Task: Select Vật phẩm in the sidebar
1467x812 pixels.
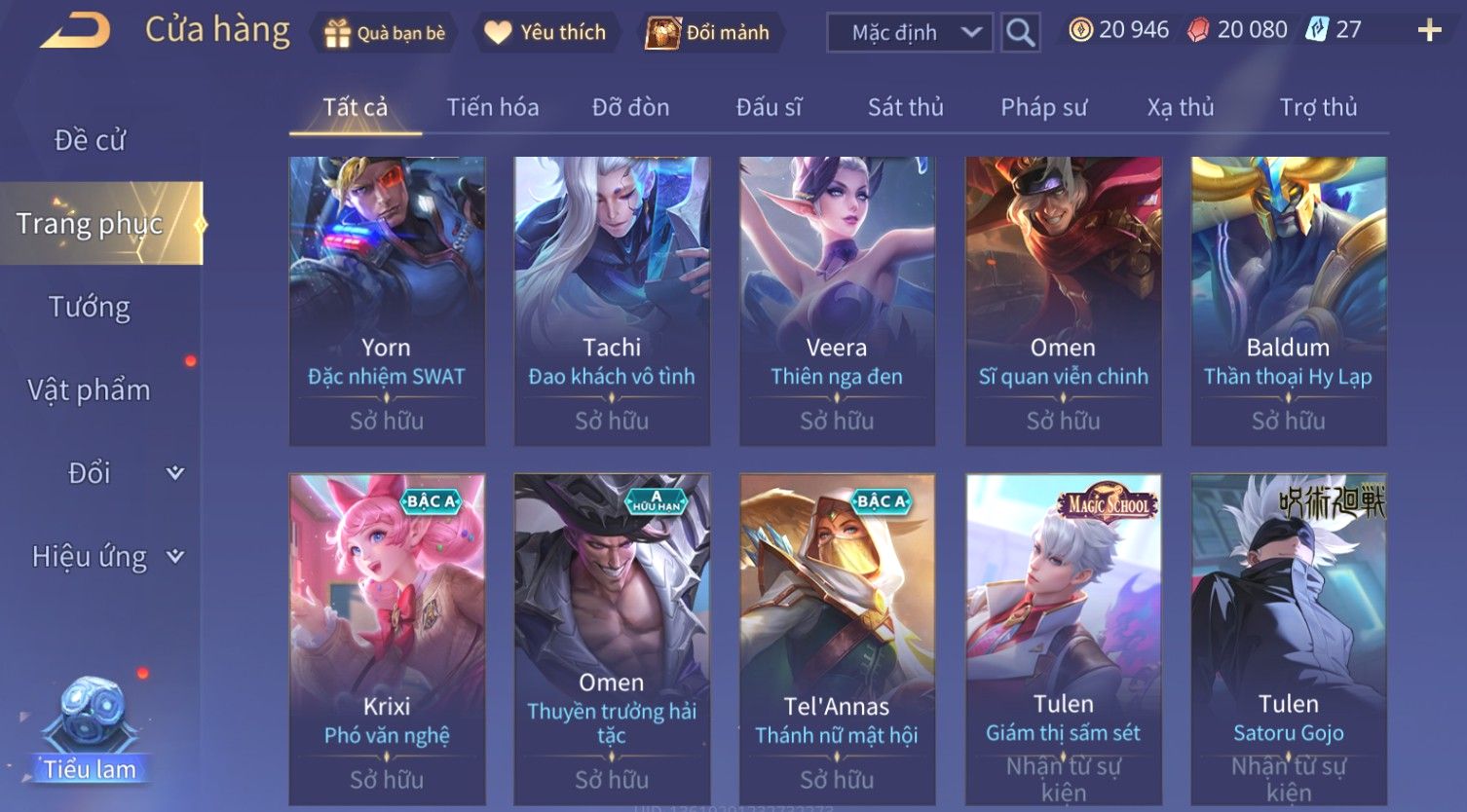Action: click(90, 390)
